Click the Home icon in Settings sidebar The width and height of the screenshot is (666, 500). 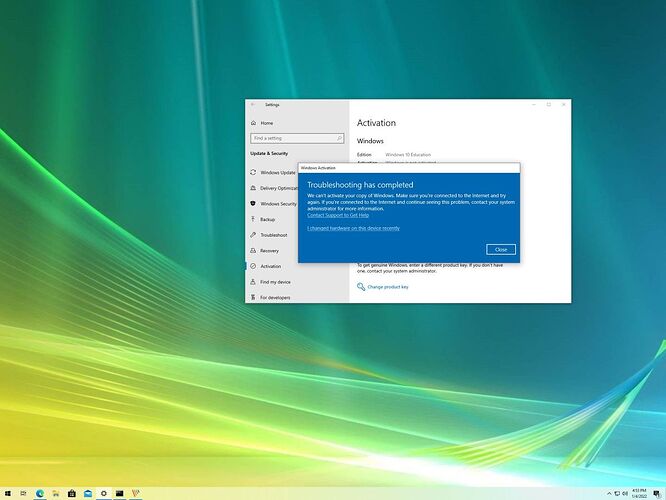pyautogui.click(x=254, y=123)
